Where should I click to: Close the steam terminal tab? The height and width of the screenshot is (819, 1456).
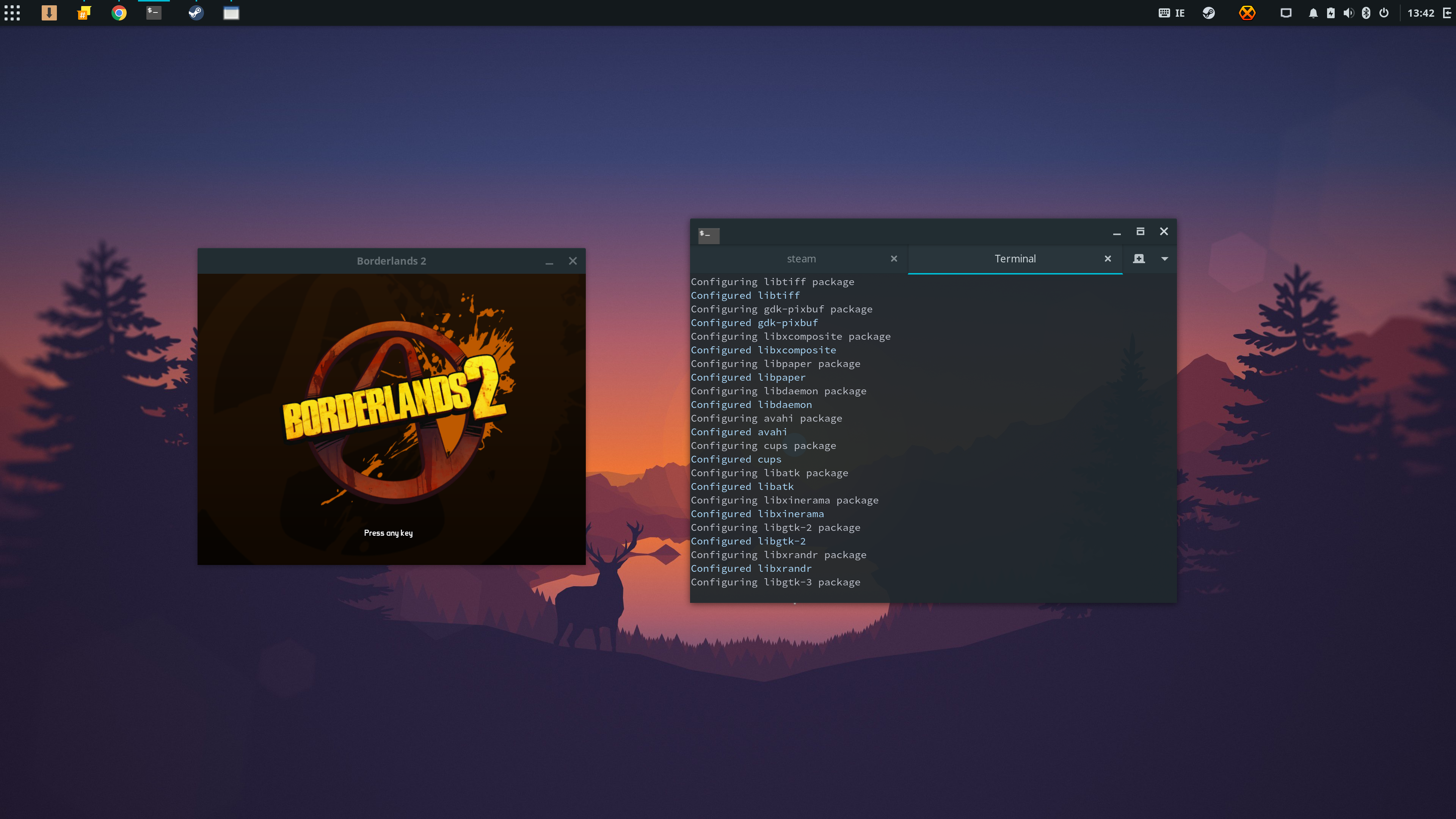894,259
